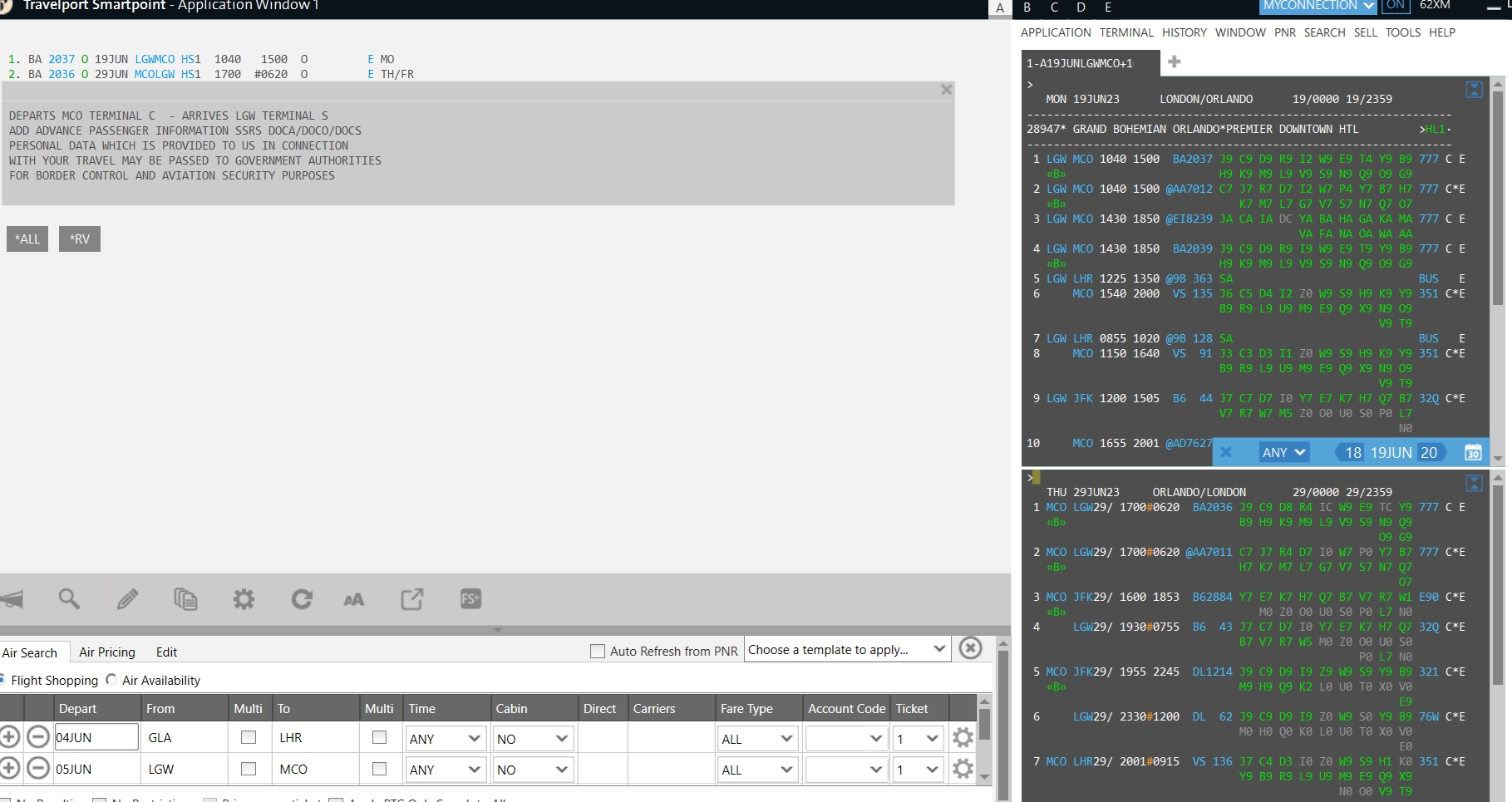
Task: Open the PNR menu
Action: (1285, 32)
